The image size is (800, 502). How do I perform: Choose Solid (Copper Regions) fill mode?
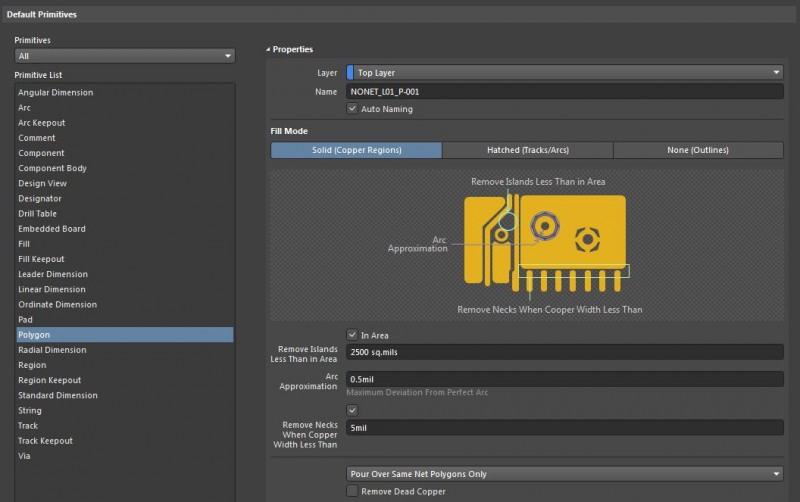click(356, 150)
